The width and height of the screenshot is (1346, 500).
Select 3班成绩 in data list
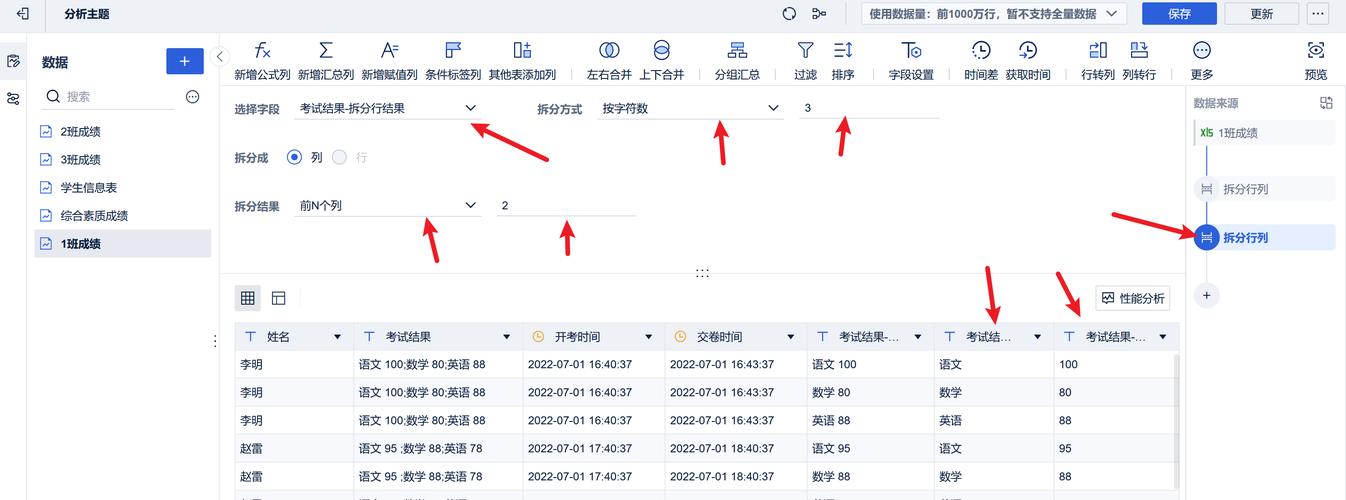[x=122, y=159]
